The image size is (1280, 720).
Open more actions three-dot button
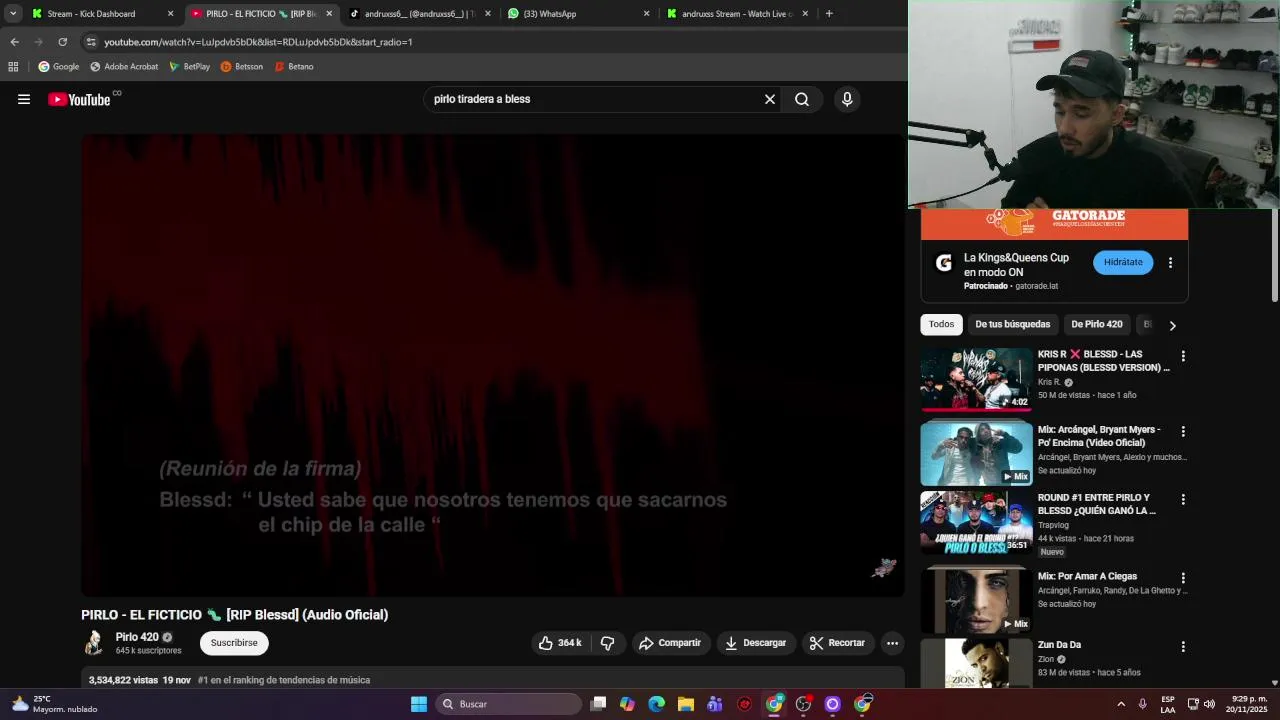click(893, 643)
